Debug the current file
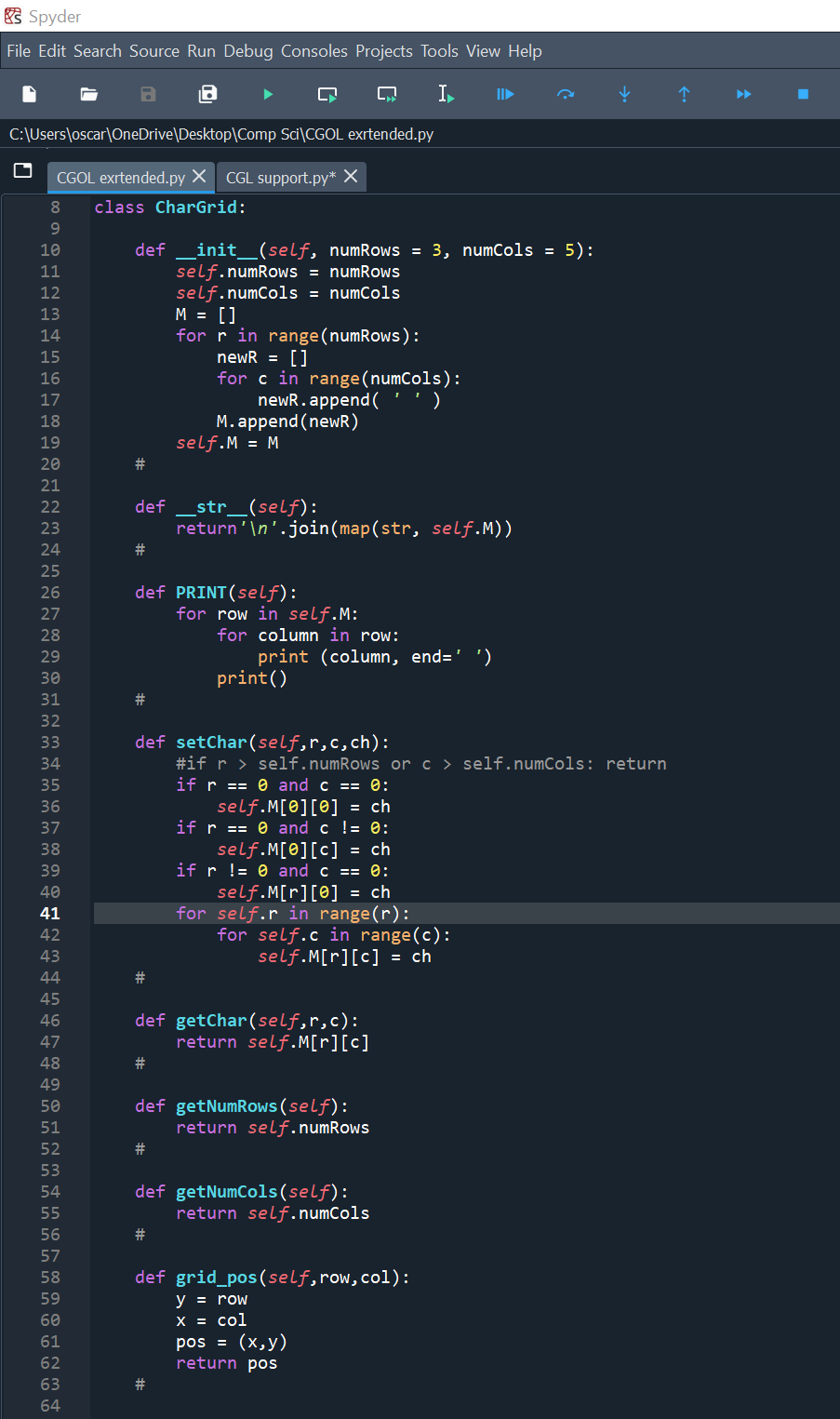 (x=505, y=94)
